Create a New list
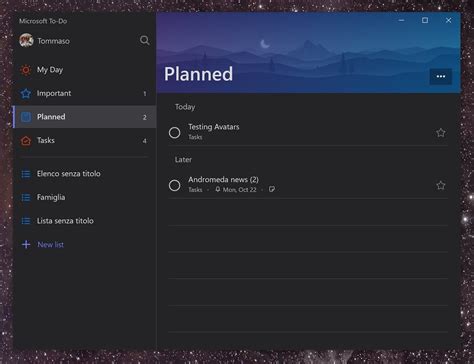The height and width of the screenshot is (364, 474). click(85, 245)
